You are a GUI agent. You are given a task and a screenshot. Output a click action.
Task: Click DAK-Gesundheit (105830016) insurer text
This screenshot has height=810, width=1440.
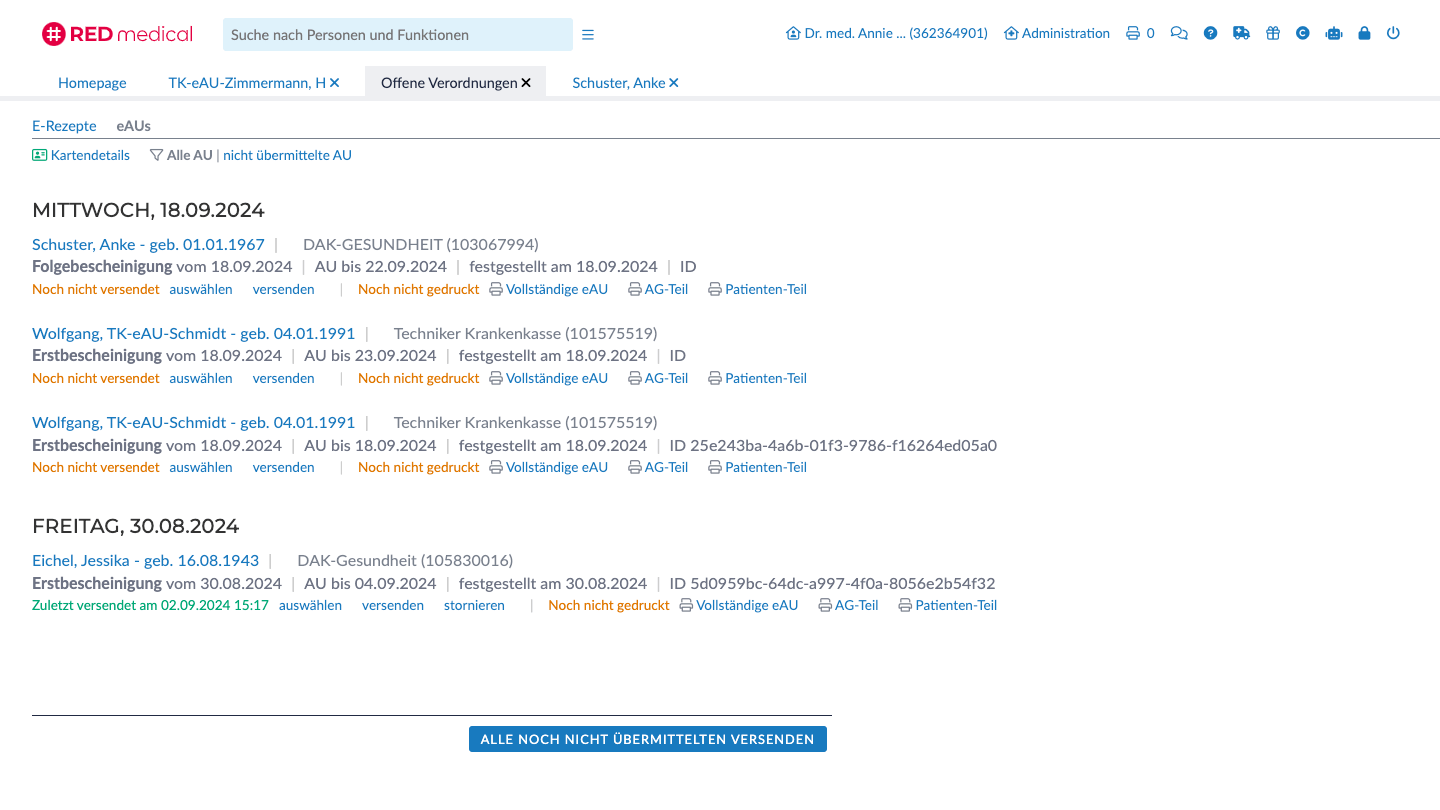[x=405, y=560]
